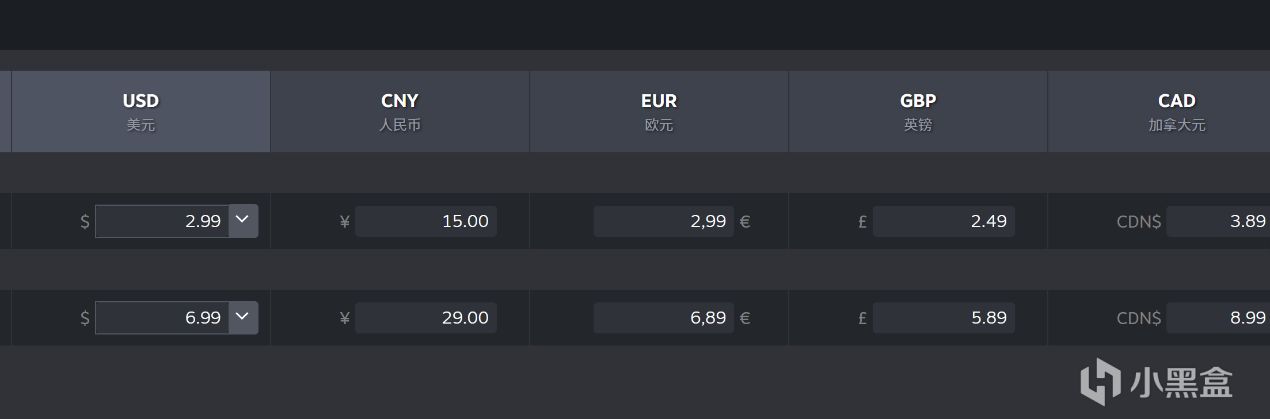Image resolution: width=1270 pixels, height=419 pixels.
Task: Click the CAD price field showing 3.89
Action: tap(1218, 221)
